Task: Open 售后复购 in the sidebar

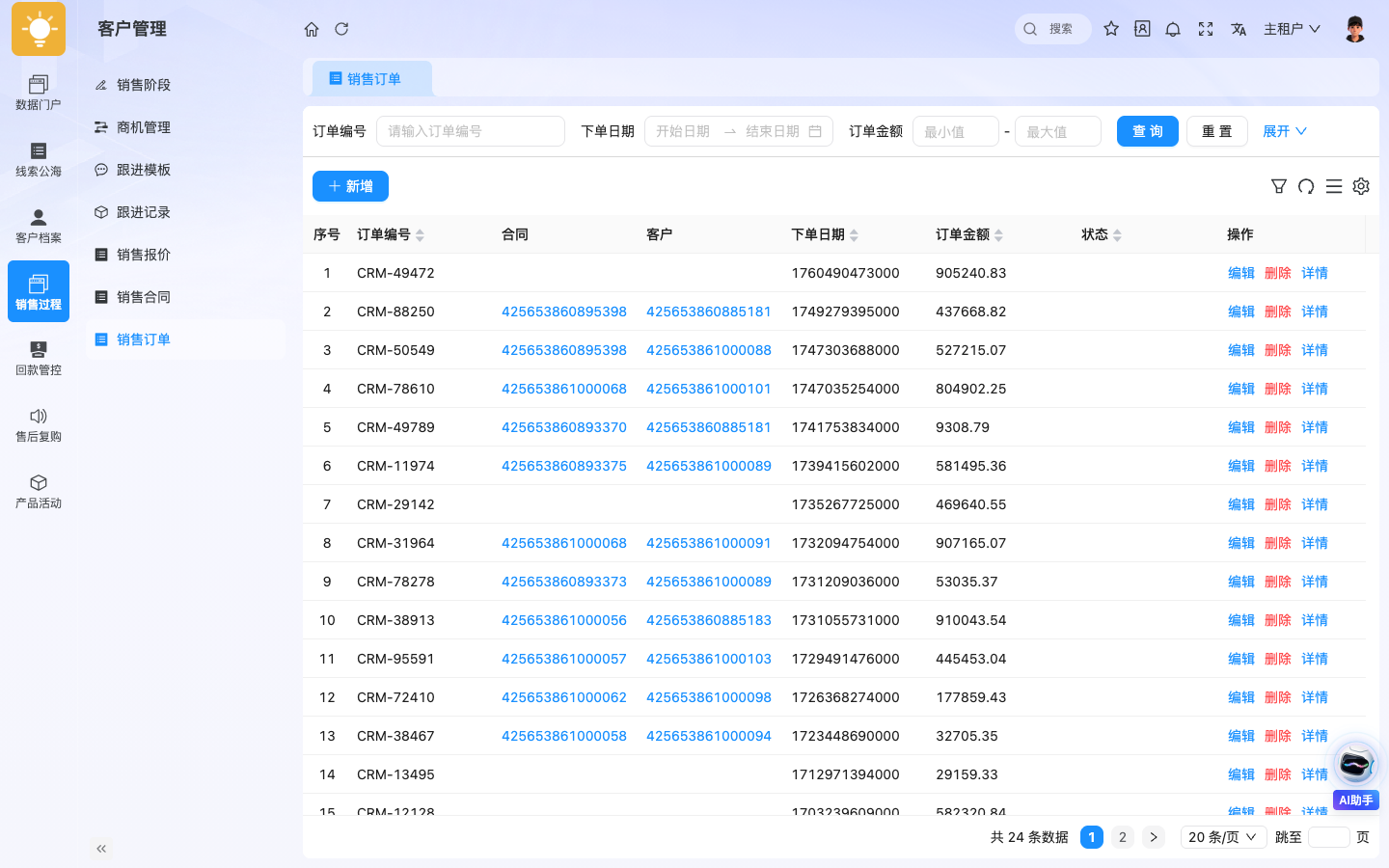Action: (39, 424)
